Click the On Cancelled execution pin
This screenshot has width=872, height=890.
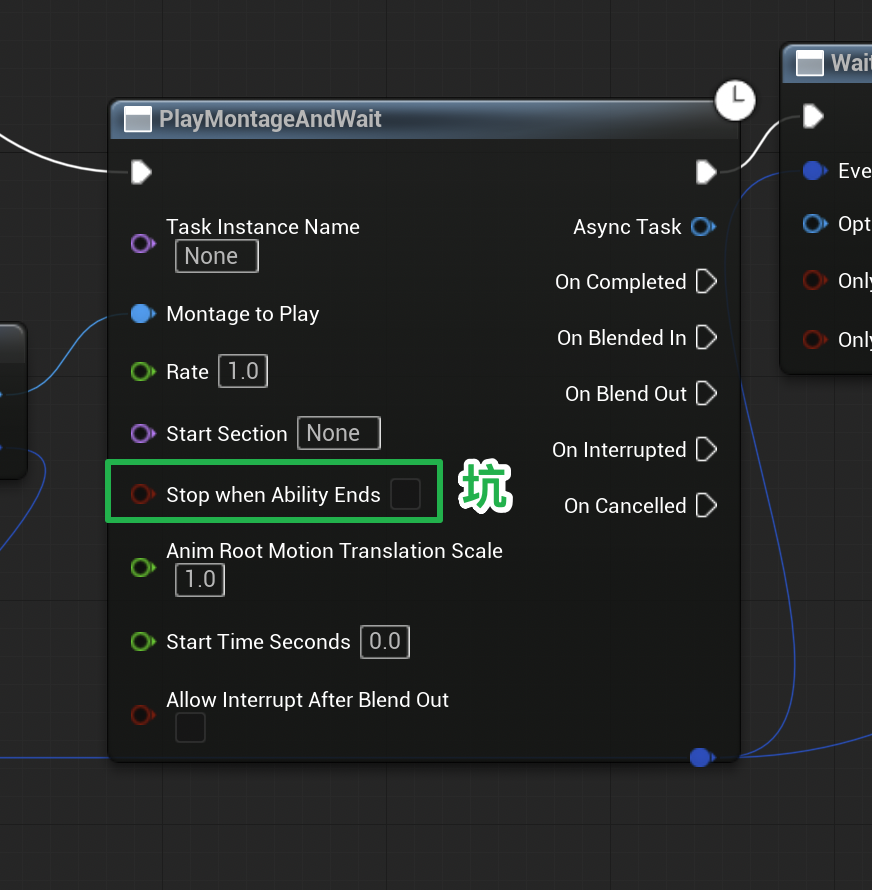coord(706,506)
